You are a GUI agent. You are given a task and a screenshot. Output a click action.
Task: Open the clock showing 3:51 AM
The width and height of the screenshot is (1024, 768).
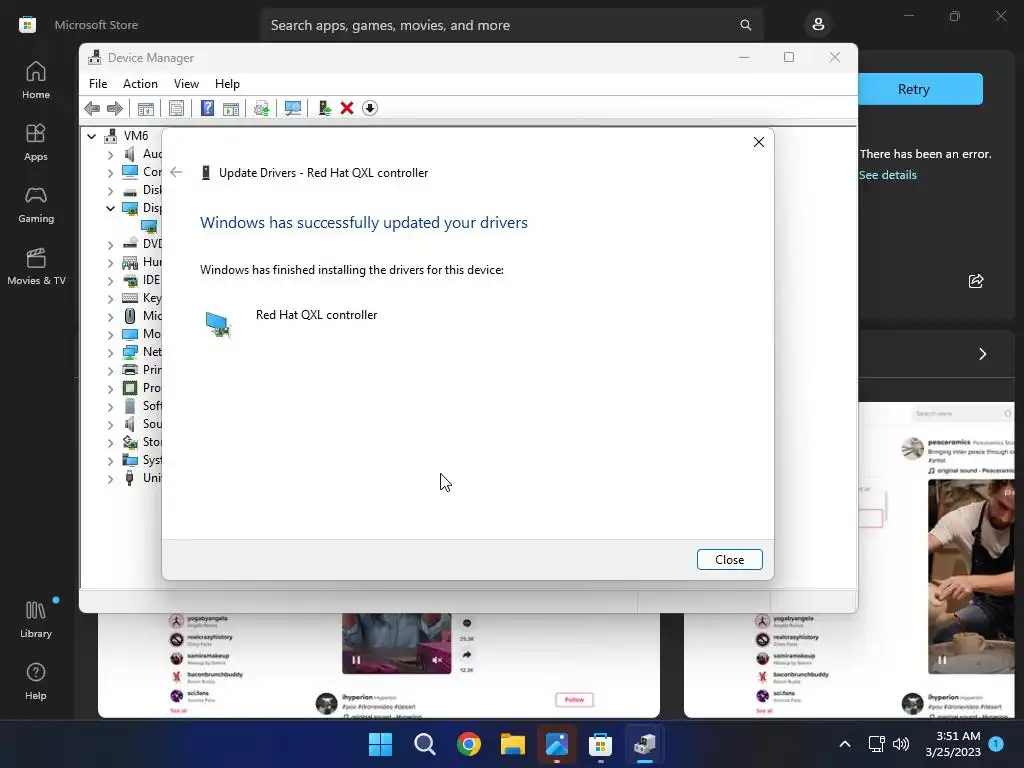point(953,744)
